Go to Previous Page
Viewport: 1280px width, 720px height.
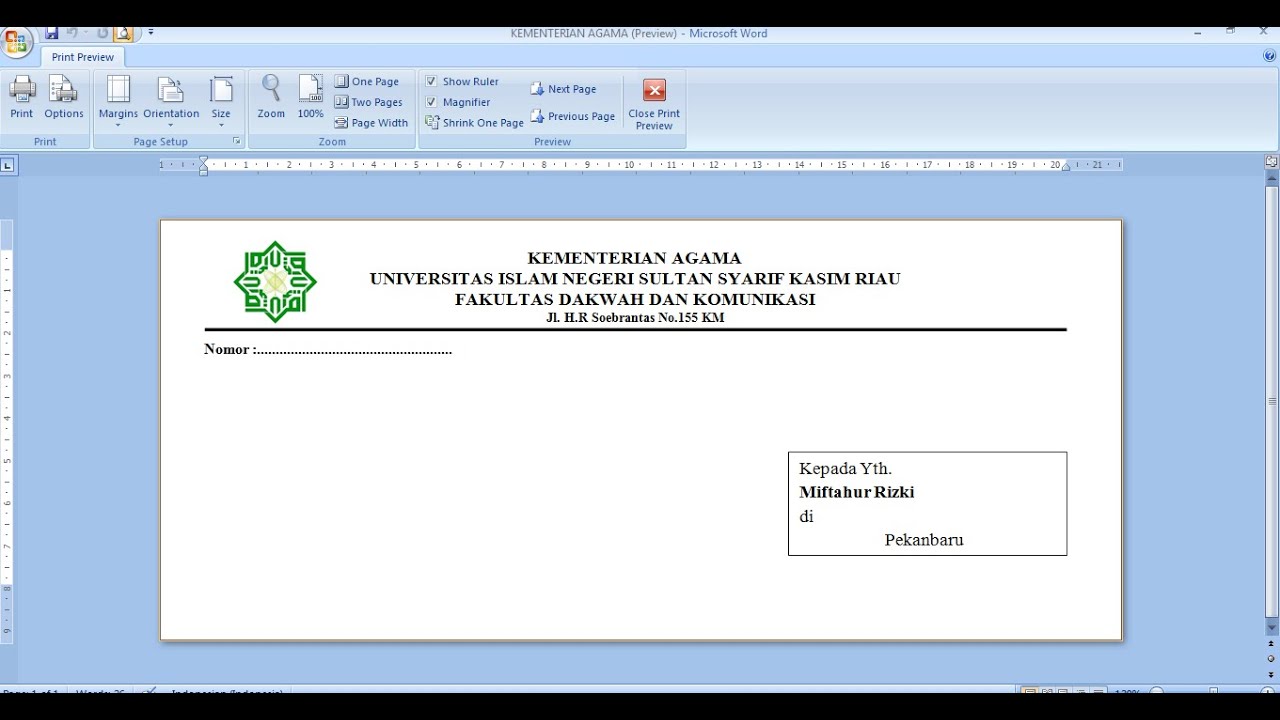point(572,116)
